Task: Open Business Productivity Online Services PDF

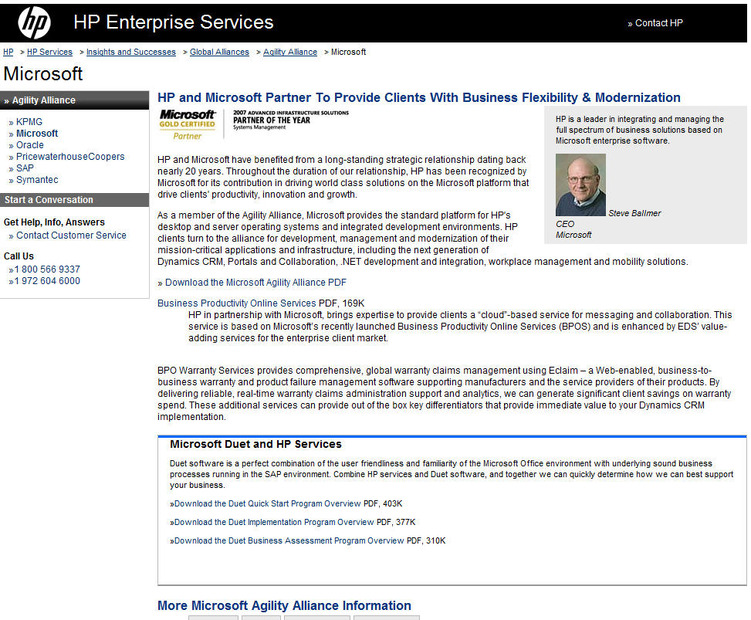Action: [237, 303]
